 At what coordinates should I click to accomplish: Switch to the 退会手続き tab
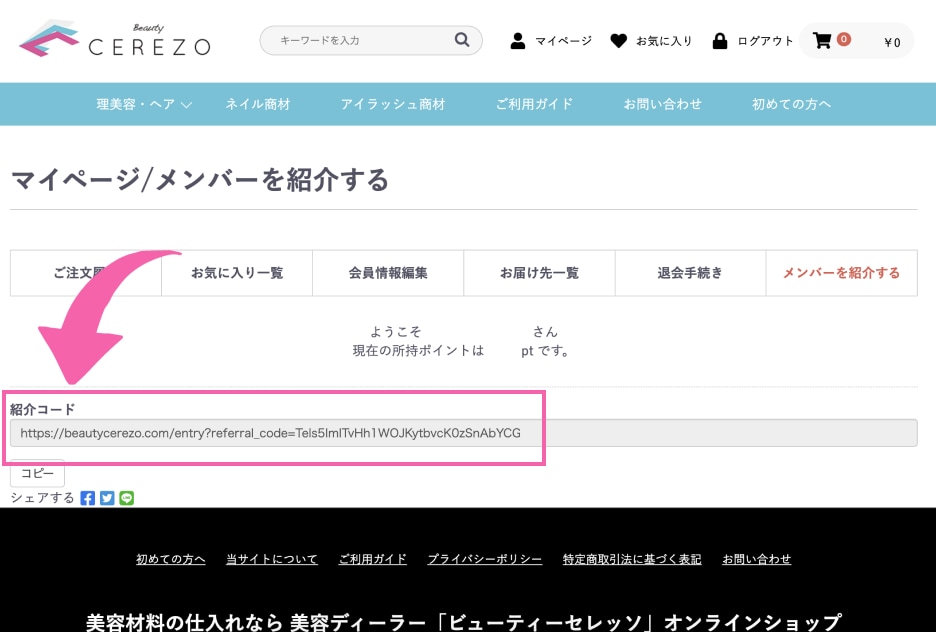(x=690, y=273)
